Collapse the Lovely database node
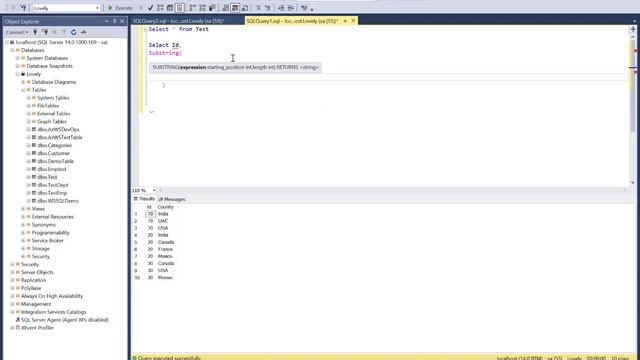640x360 pixels. [18, 74]
